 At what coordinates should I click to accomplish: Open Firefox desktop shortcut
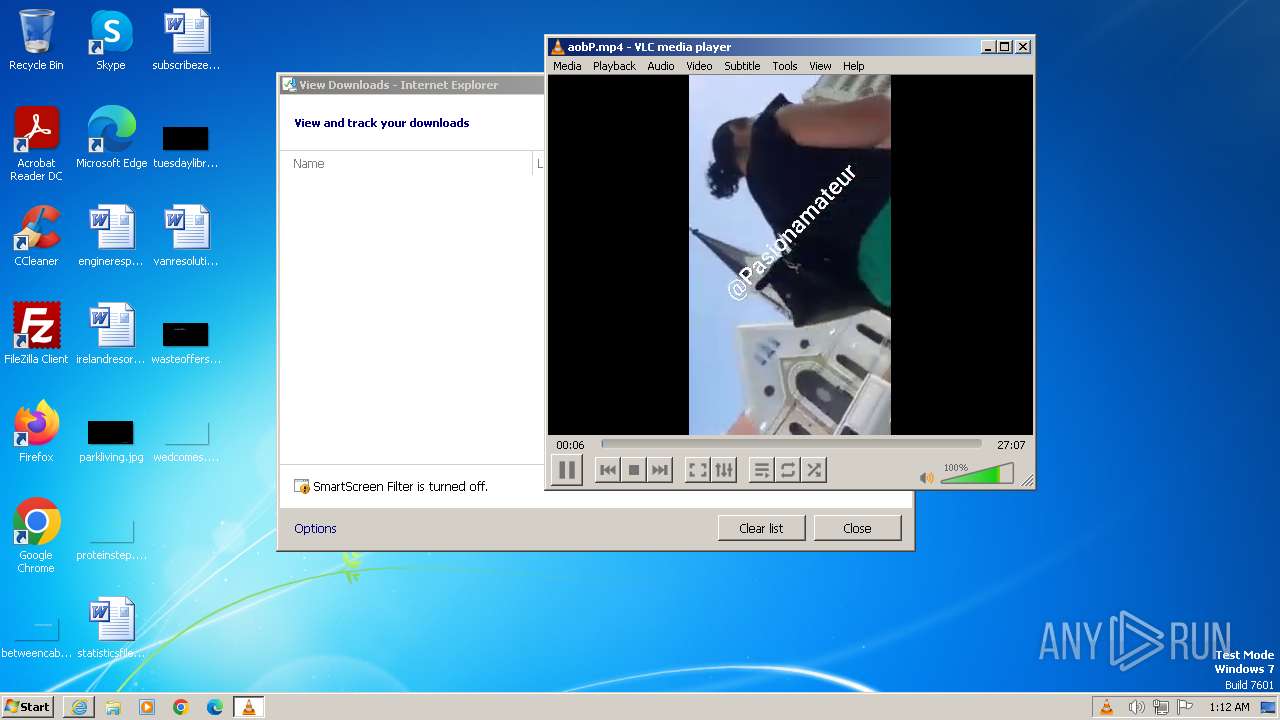click(x=36, y=432)
